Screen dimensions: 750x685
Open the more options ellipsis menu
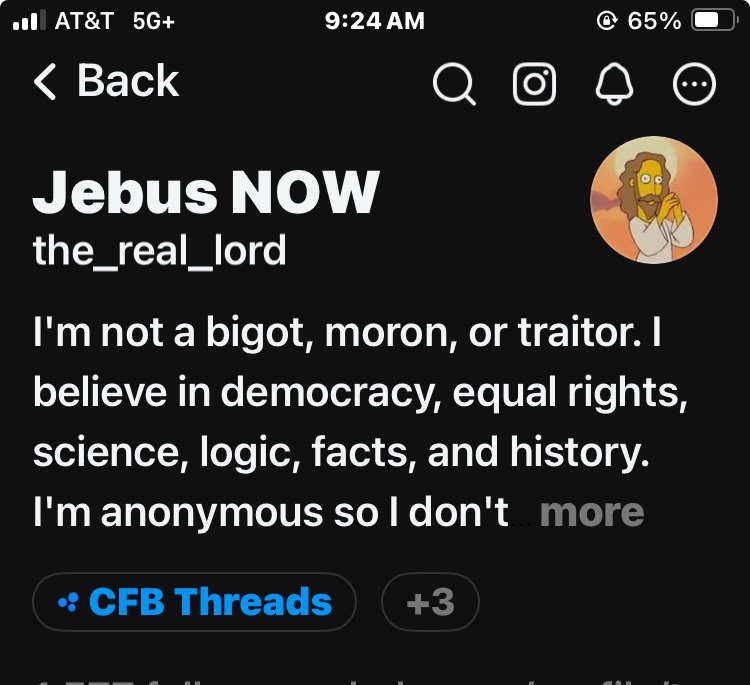point(695,85)
